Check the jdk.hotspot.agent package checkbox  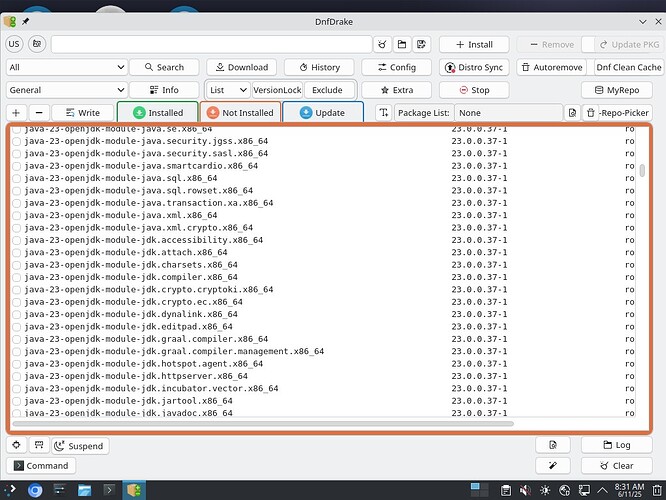pos(17,364)
